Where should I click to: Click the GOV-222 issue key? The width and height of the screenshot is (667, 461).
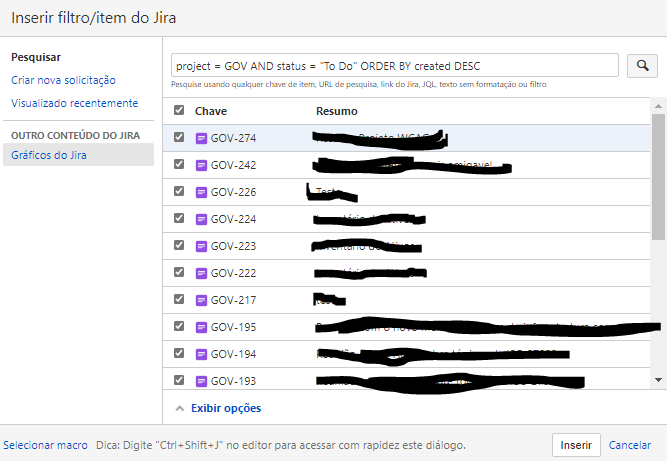233,273
